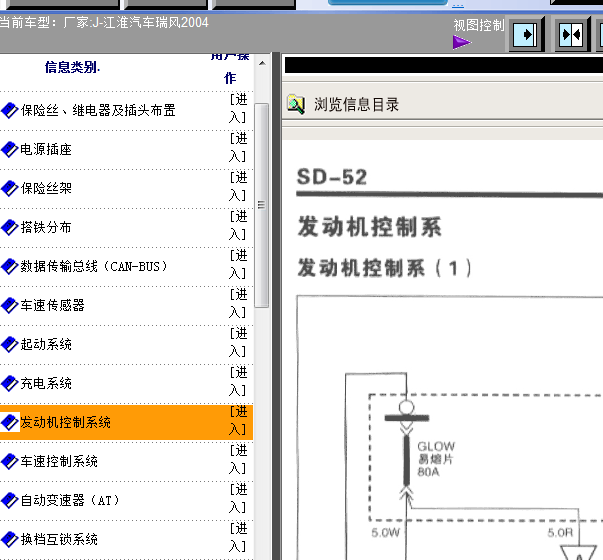Click the book icon beside 起动系统
Image resolution: width=603 pixels, height=560 pixels.
(10, 345)
